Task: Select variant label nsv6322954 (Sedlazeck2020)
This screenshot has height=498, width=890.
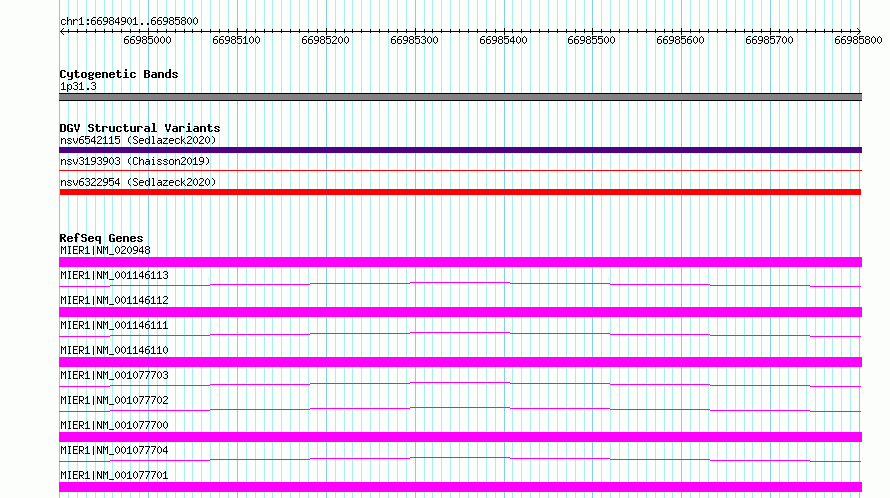Action: tap(138, 182)
